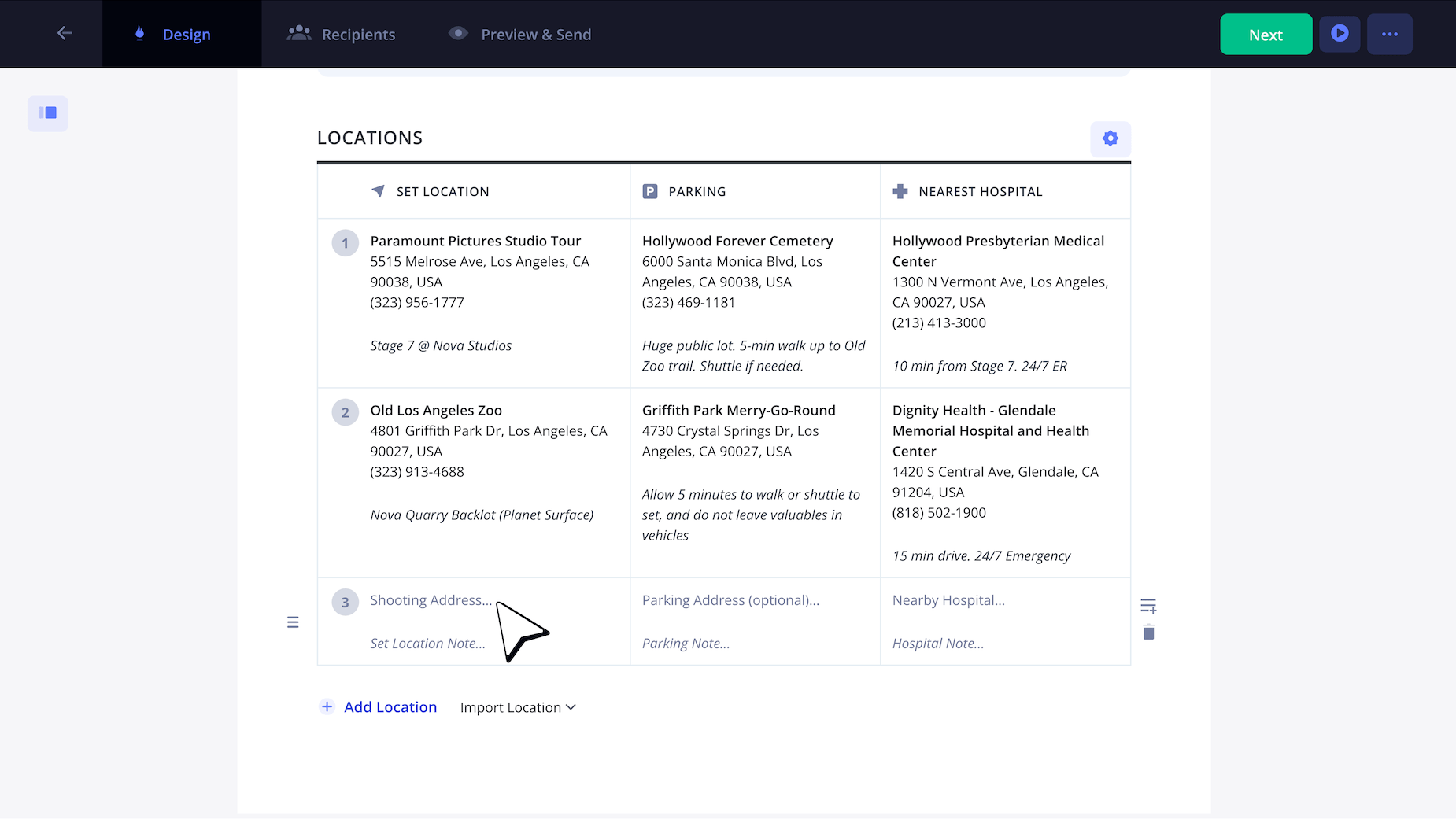
Task: Delete location row 3 with trash icon
Action: click(x=1148, y=633)
